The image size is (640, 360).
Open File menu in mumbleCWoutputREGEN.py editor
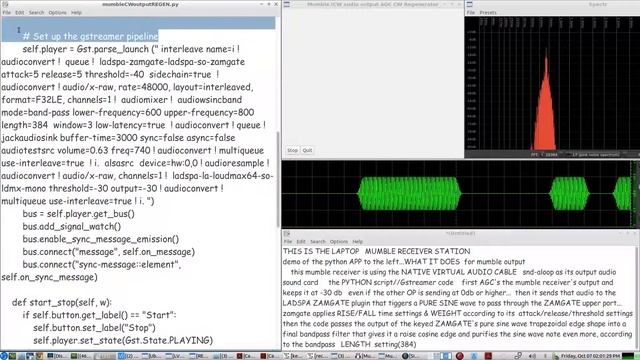(7, 13)
